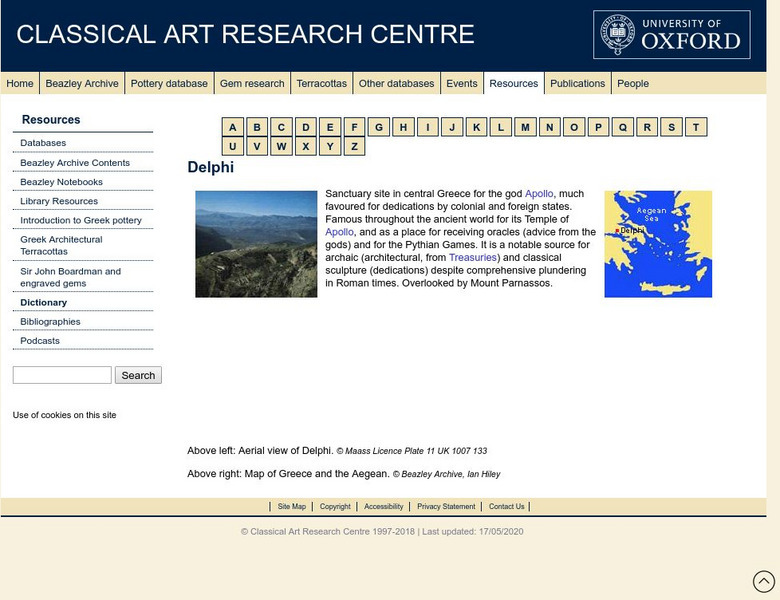
Task: Open the Beazley Archive tab
Action: pyautogui.click(x=82, y=84)
